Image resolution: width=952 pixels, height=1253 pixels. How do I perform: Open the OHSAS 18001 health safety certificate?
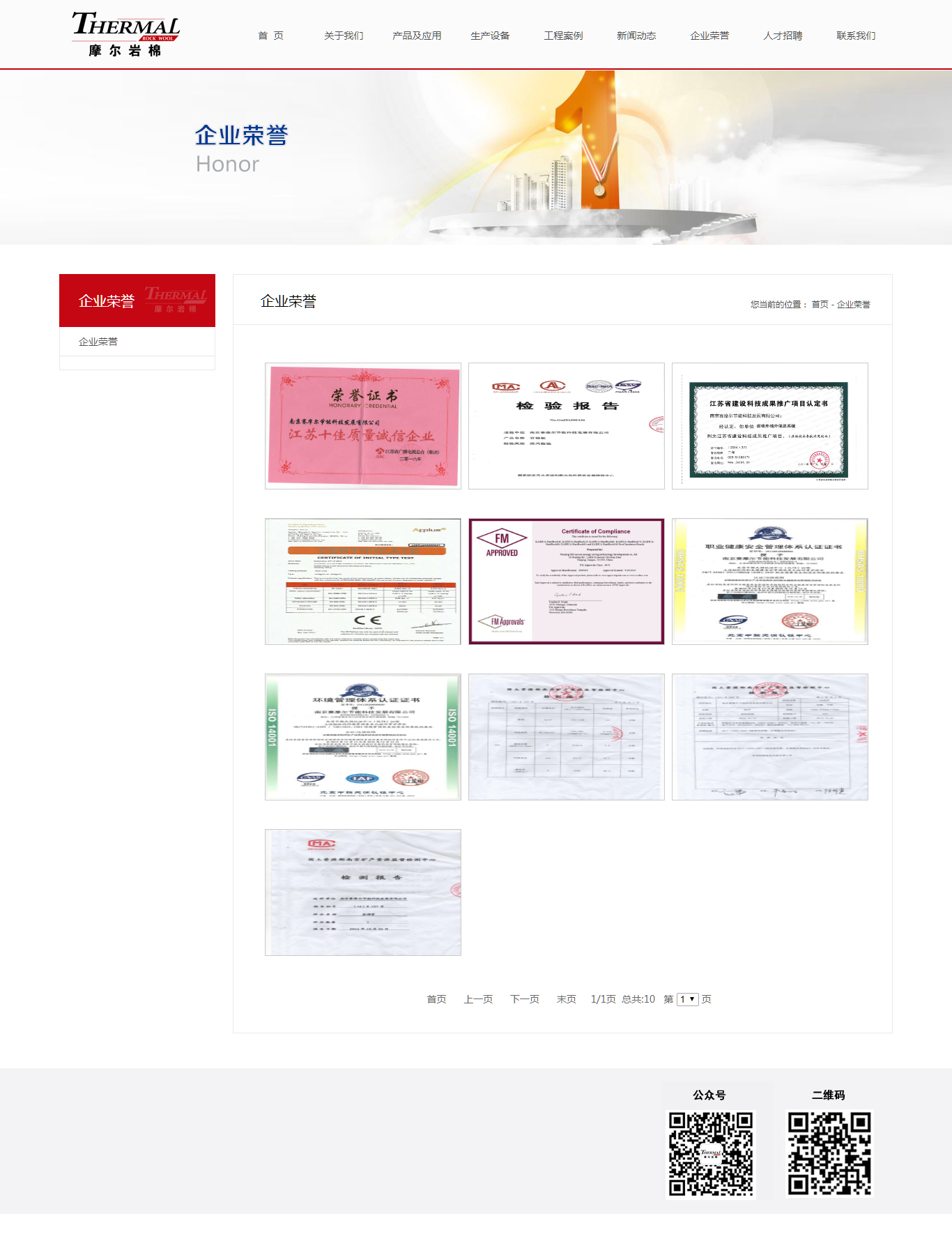click(769, 581)
